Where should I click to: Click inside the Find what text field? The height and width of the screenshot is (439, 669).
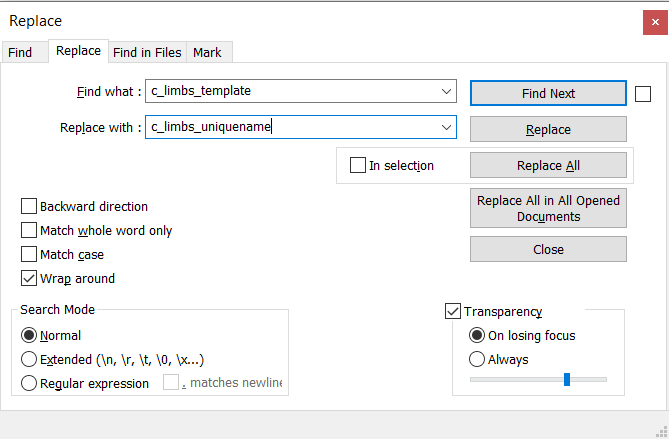290,92
